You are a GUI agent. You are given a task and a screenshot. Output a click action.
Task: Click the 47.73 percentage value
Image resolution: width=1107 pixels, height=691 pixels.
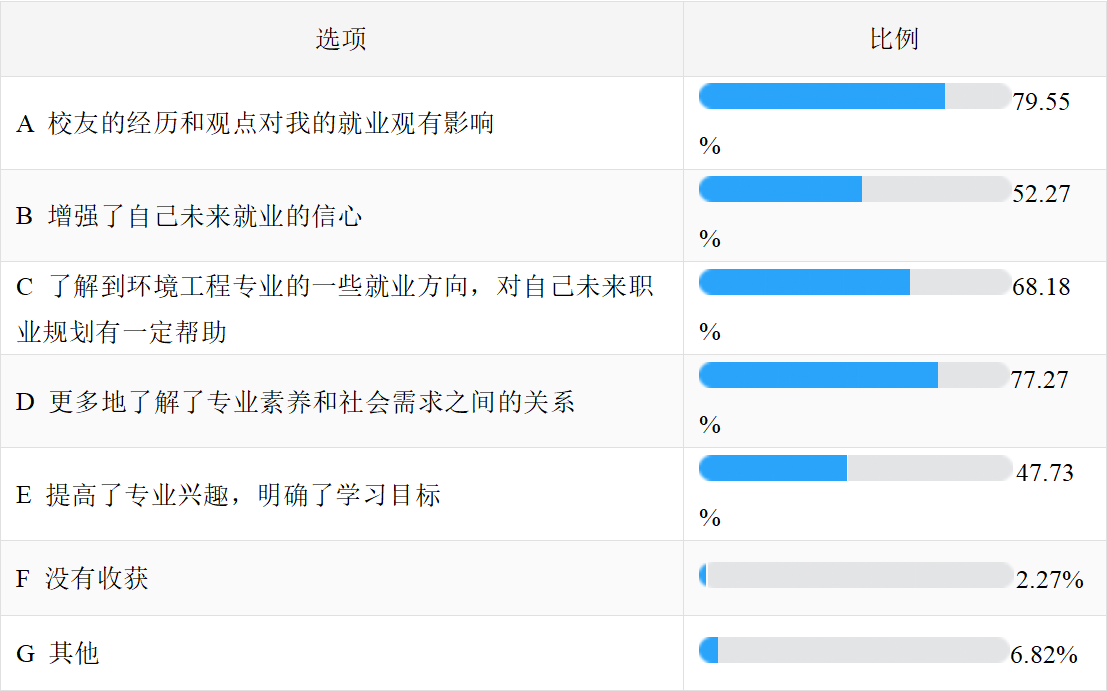click(x=1045, y=473)
